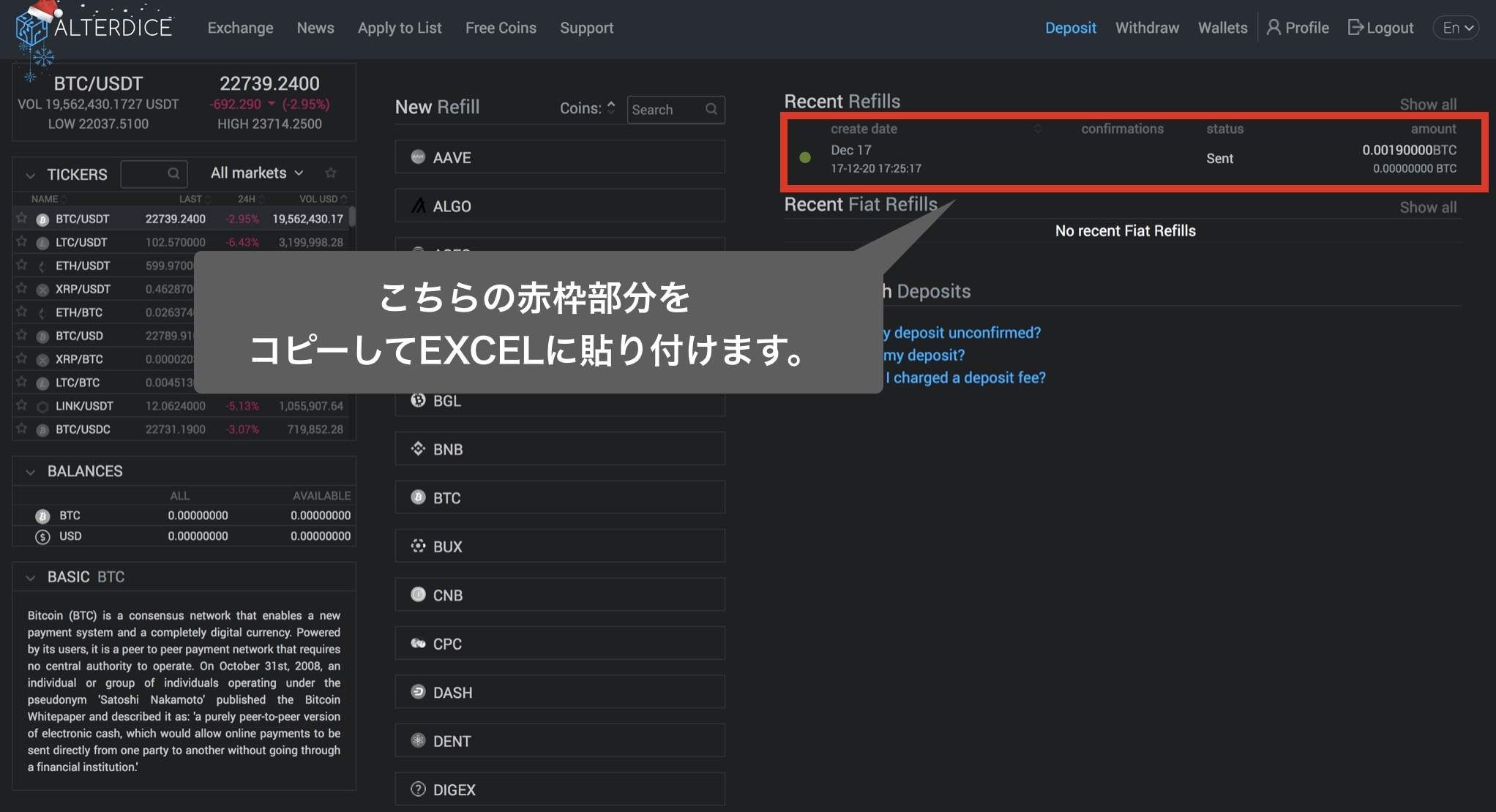
Task: Star the XRP/USDT ticker as favorite
Action: [x=22, y=288]
